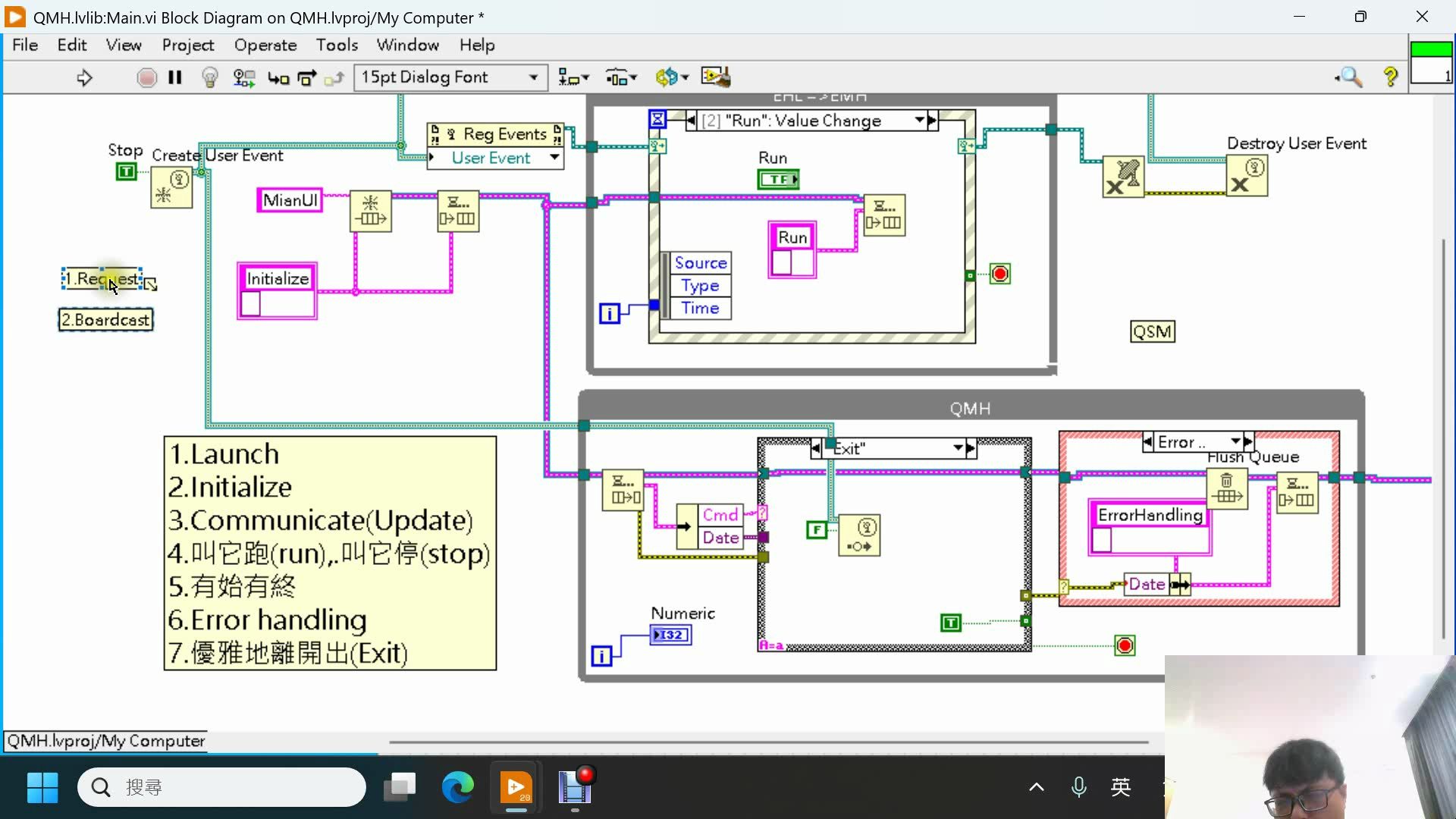The height and width of the screenshot is (819, 1456).
Task: Click the Search magnifier icon
Action: tap(1349, 77)
